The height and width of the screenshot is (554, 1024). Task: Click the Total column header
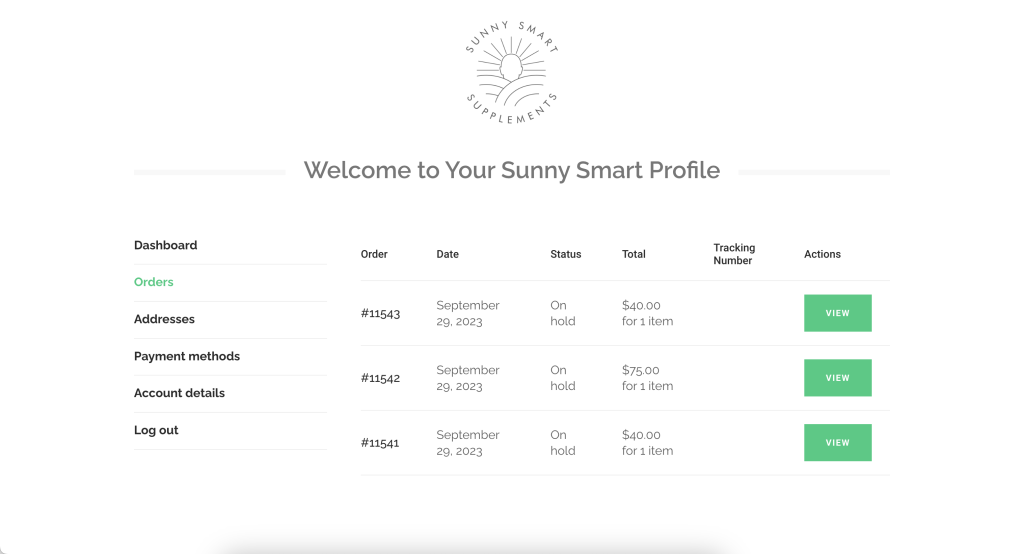tap(633, 254)
